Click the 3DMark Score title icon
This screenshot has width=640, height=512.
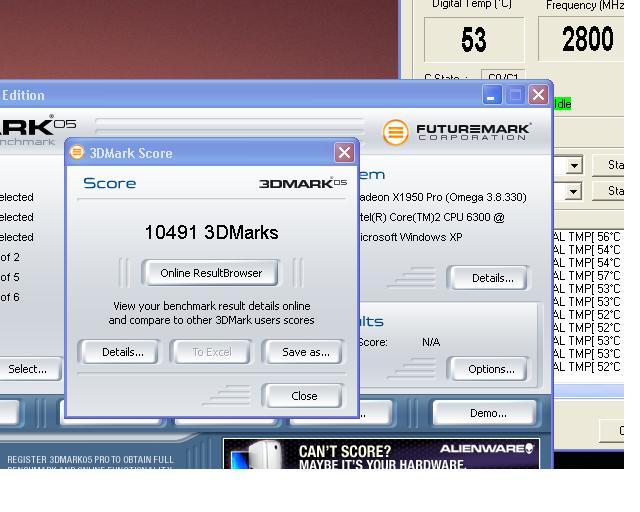pyautogui.click(x=76, y=152)
